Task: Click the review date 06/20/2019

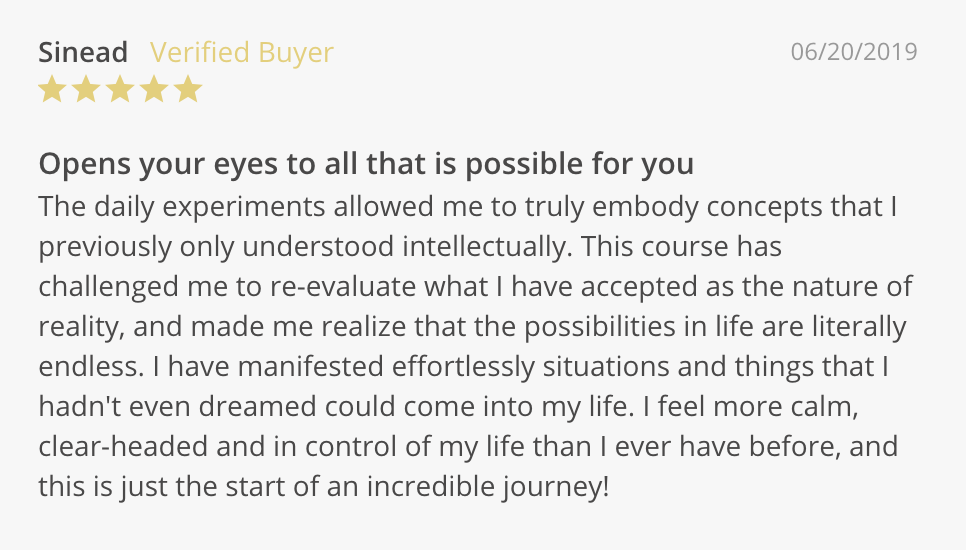Action: pos(853,52)
